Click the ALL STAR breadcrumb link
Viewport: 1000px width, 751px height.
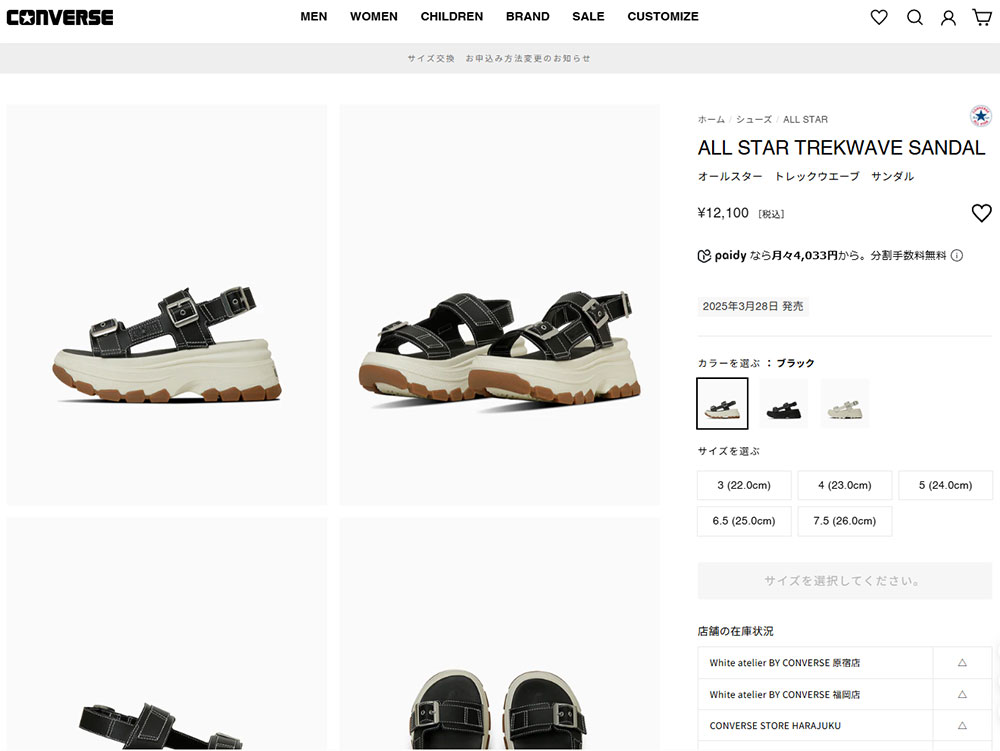pos(805,119)
